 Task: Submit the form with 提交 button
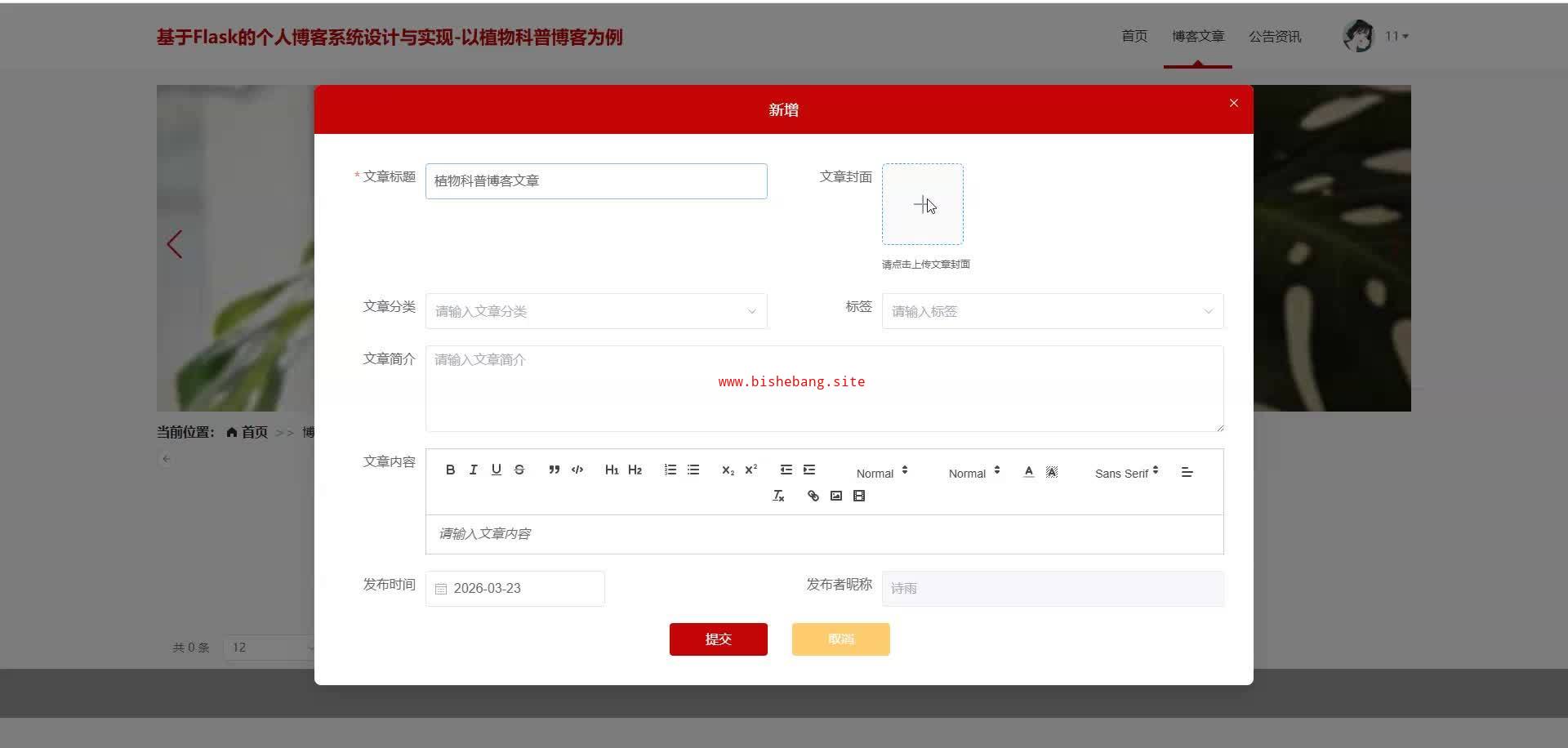(719, 639)
